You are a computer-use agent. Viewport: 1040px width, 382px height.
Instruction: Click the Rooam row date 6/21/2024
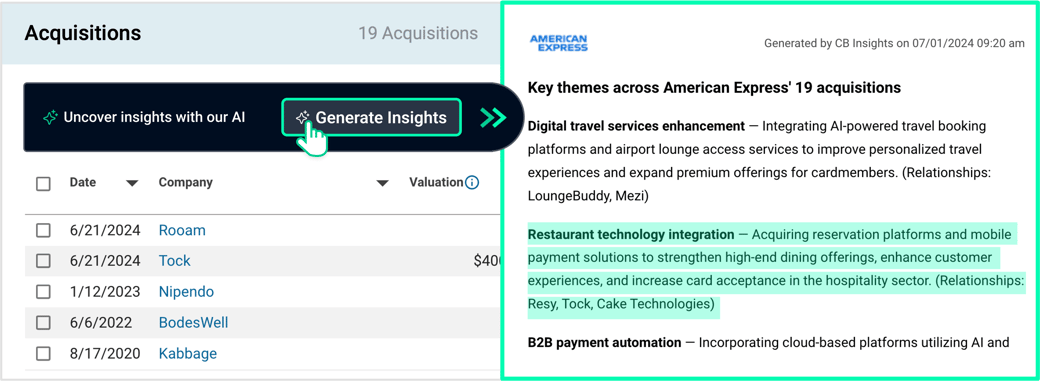(105, 230)
